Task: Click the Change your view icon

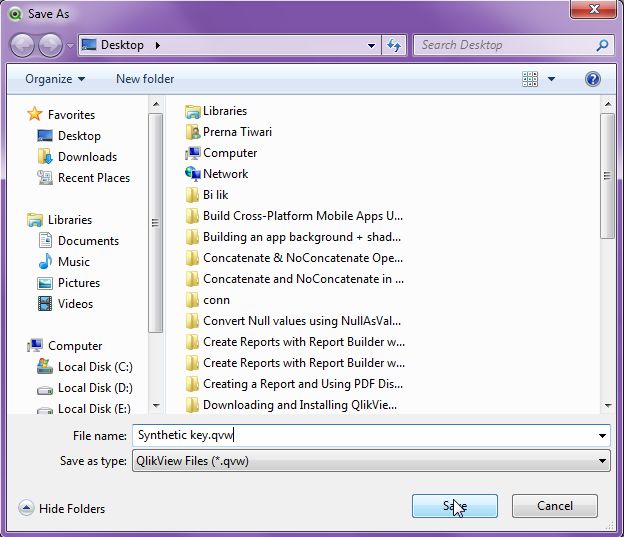Action: point(530,79)
